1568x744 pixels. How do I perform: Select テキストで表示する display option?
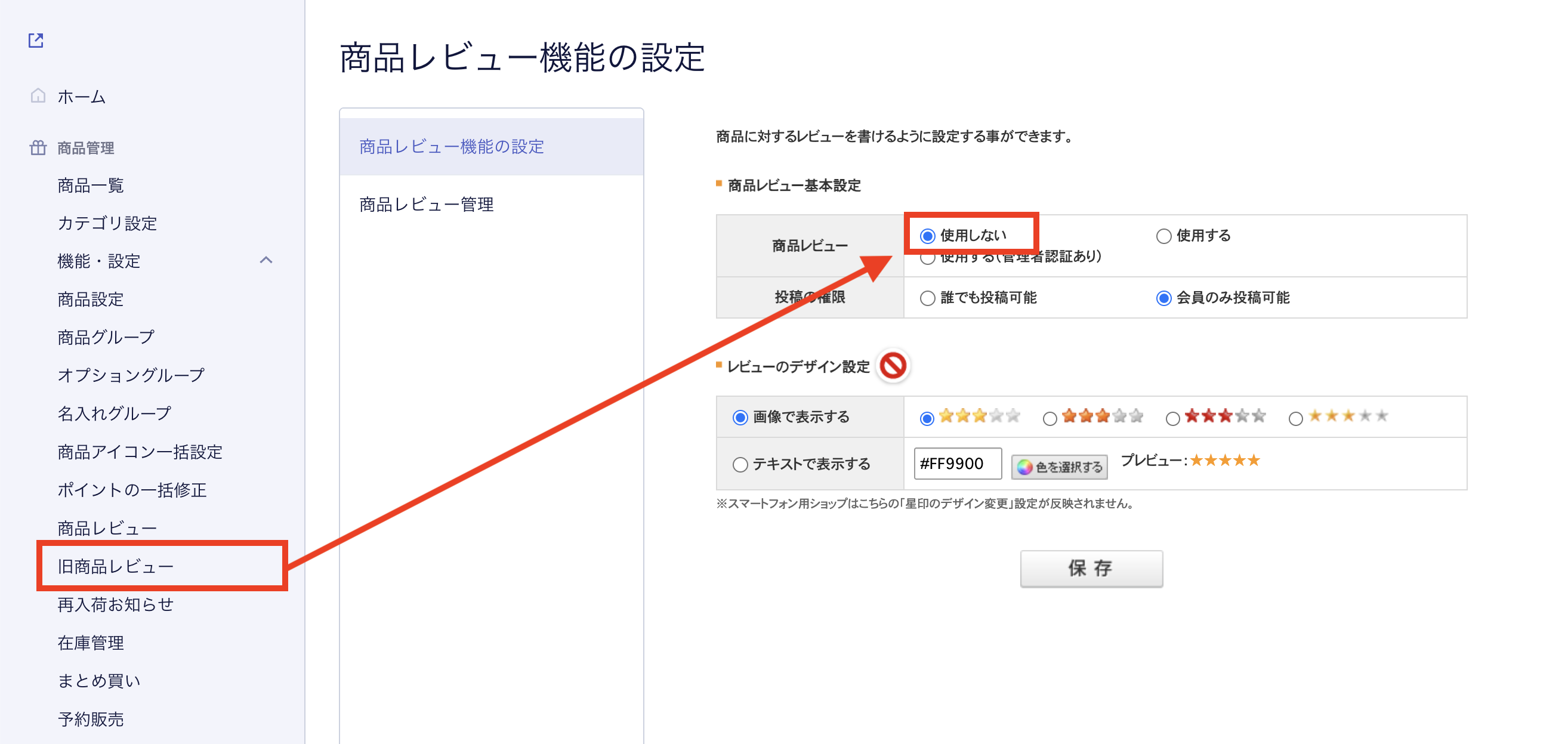point(740,465)
